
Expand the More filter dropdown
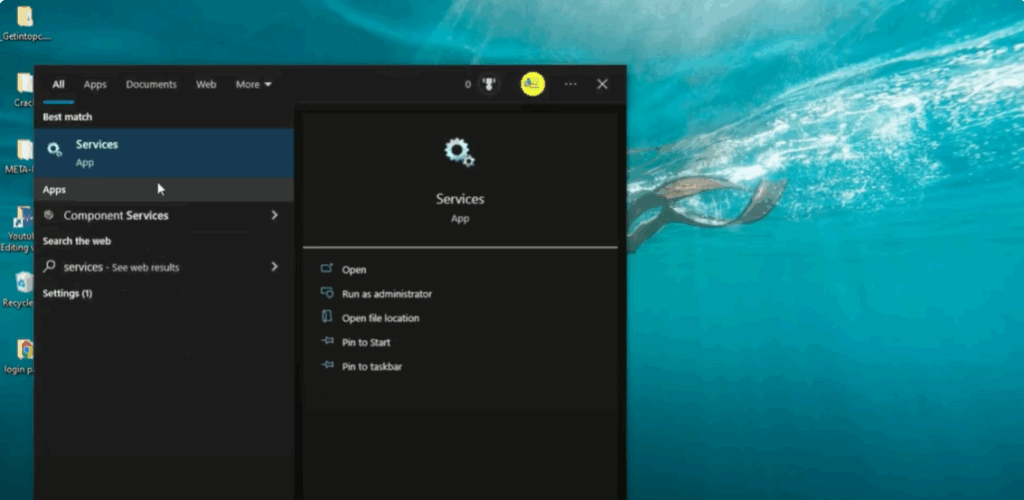click(x=253, y=85)
